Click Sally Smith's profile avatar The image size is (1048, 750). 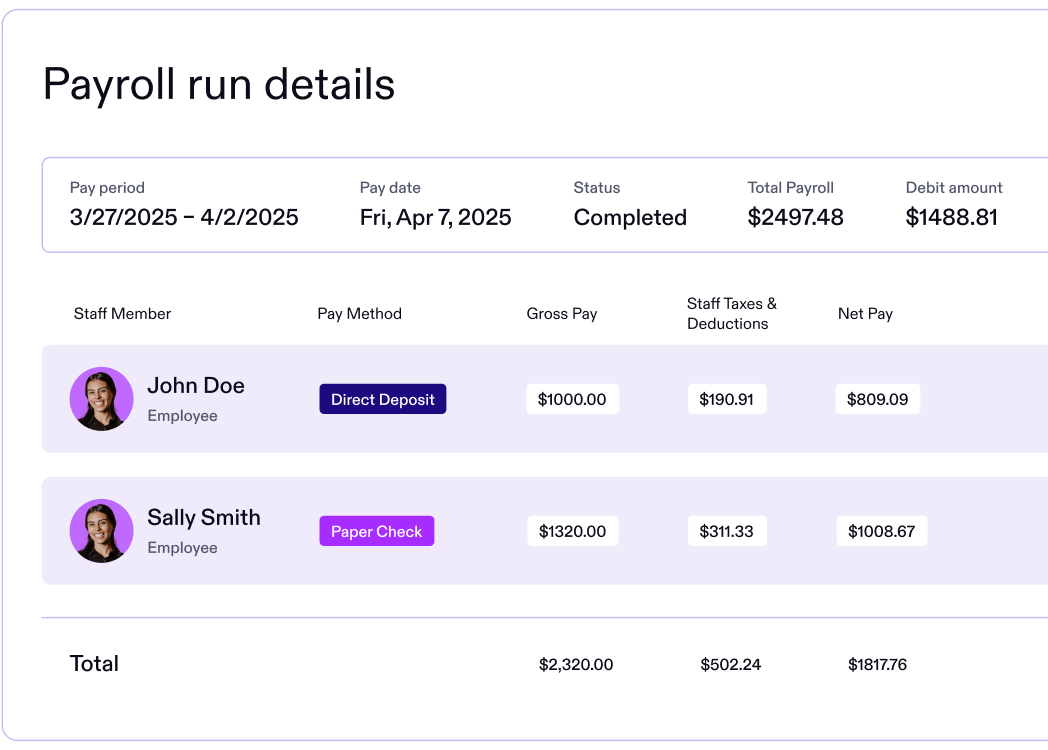click(x=102, y=531)
